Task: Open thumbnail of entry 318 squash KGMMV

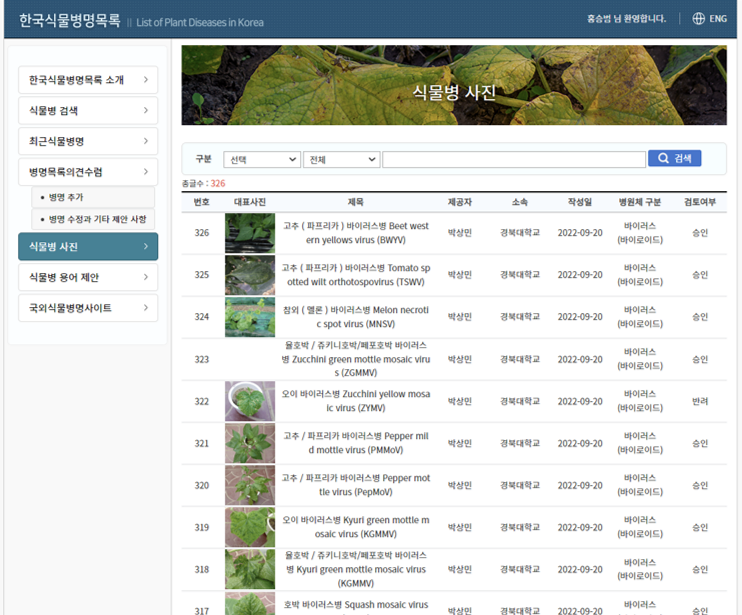Action: point(250,569)
